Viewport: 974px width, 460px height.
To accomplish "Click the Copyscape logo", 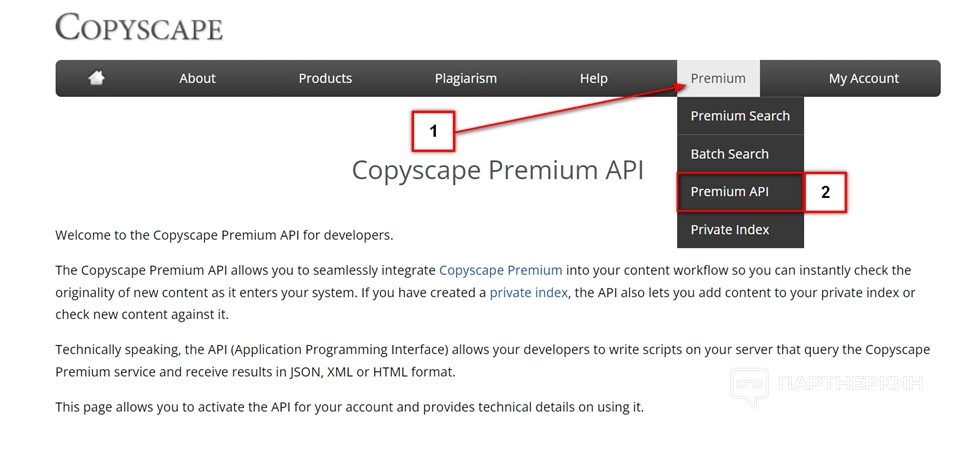I will 139,27.
